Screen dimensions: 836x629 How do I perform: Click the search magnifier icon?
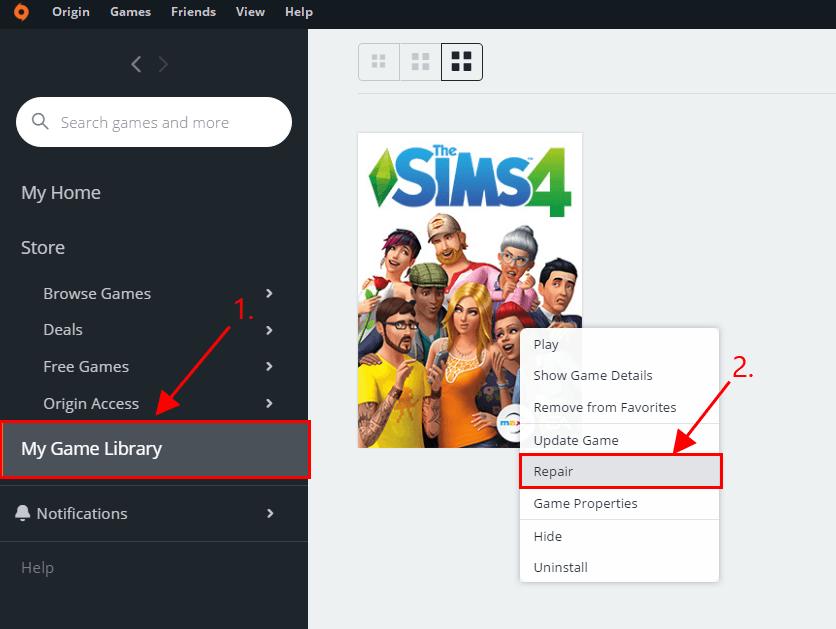point(40,122)
